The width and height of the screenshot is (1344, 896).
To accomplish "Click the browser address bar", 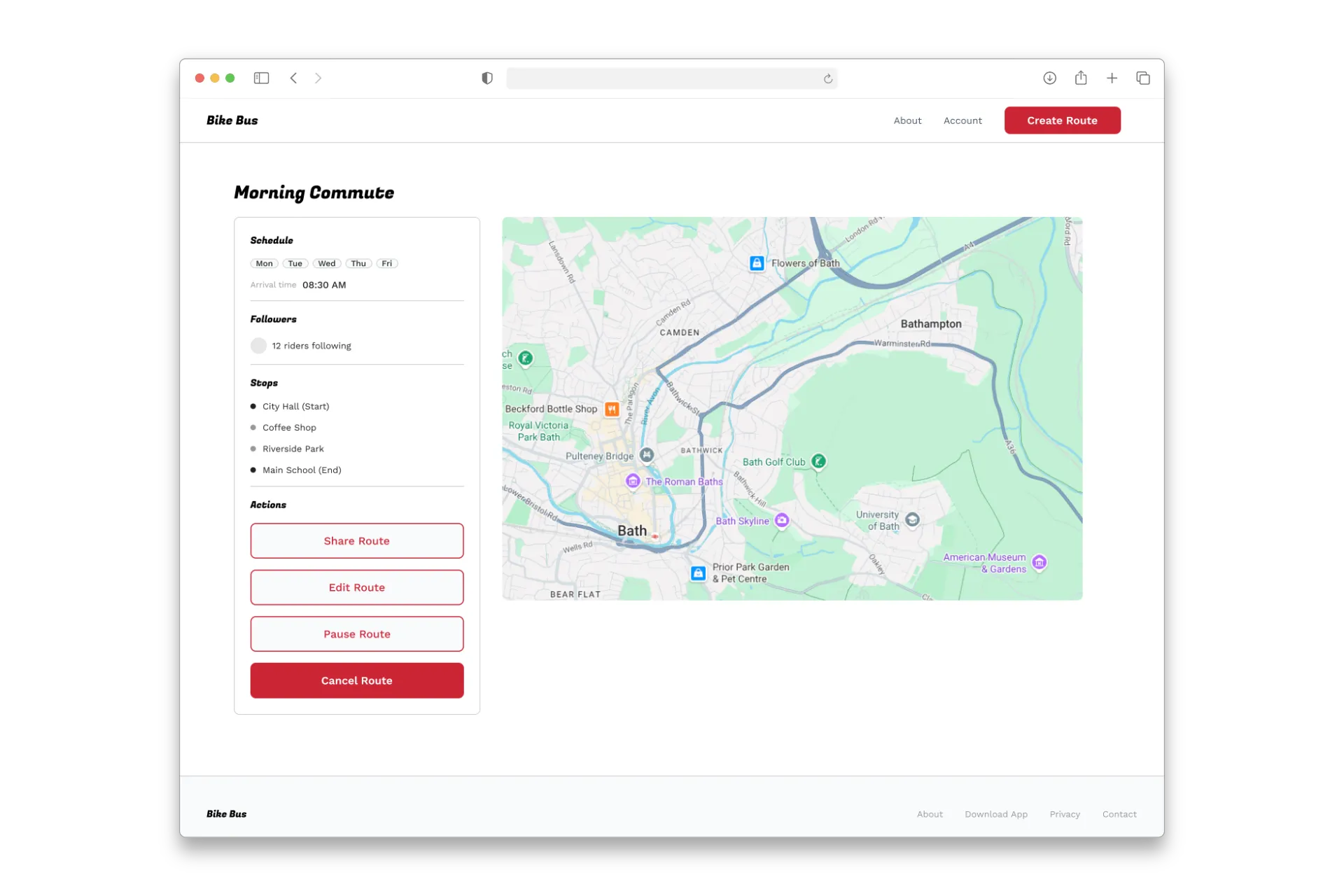I will click(671, 78).
